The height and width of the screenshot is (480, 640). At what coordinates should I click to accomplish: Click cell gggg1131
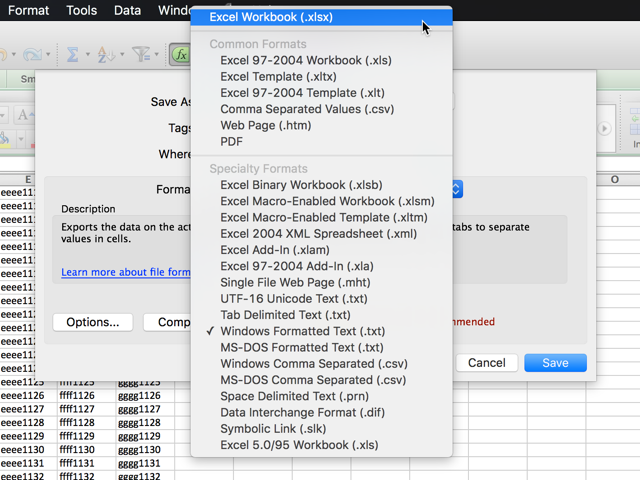pyautogui.click(x=145, y=463)
